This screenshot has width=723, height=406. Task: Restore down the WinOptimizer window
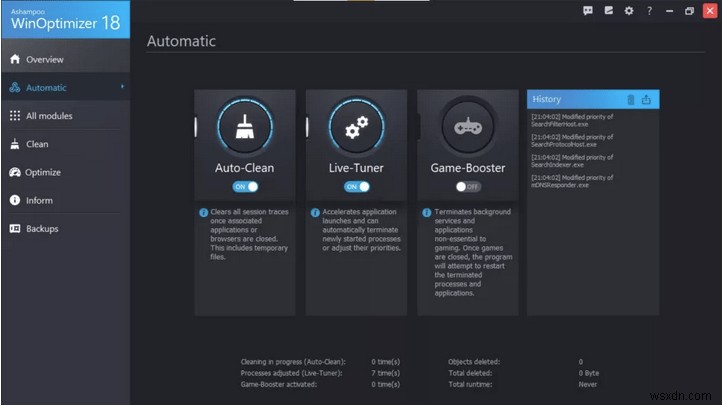pos(689,11)
